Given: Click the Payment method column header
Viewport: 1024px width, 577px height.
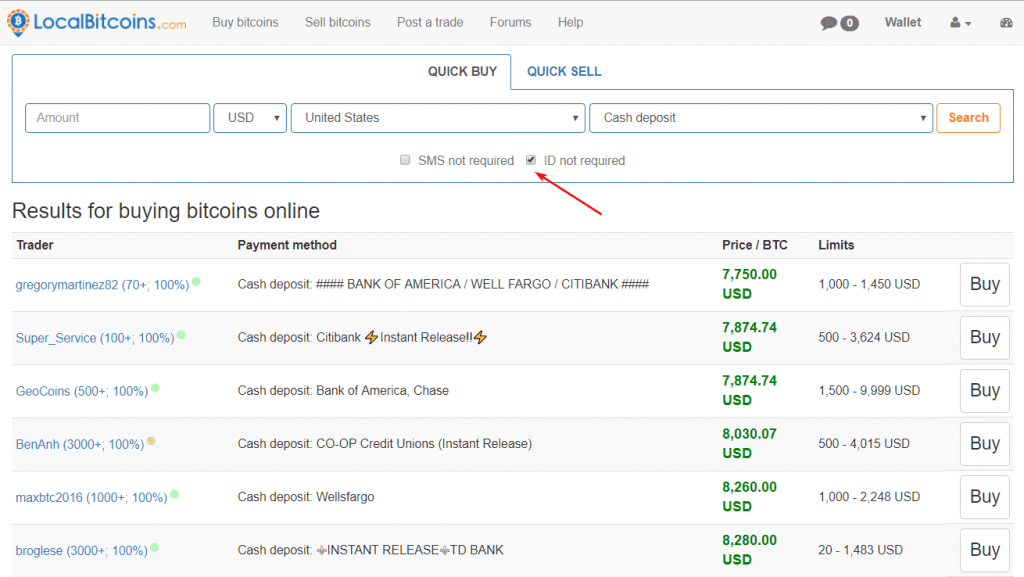Looking at the screenshot, I should click(x=287, y=245).
